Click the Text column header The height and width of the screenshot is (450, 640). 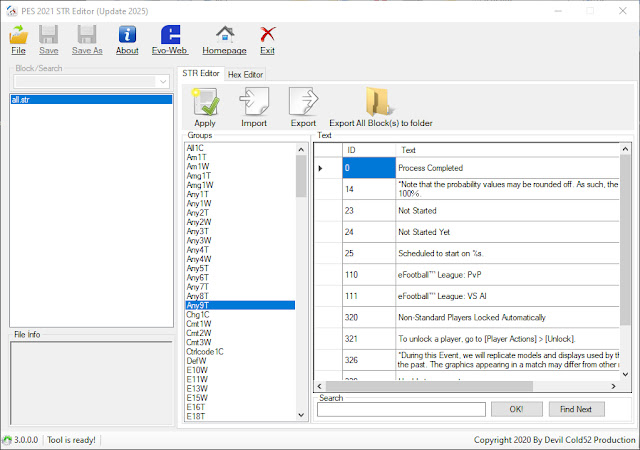[508, 150]
